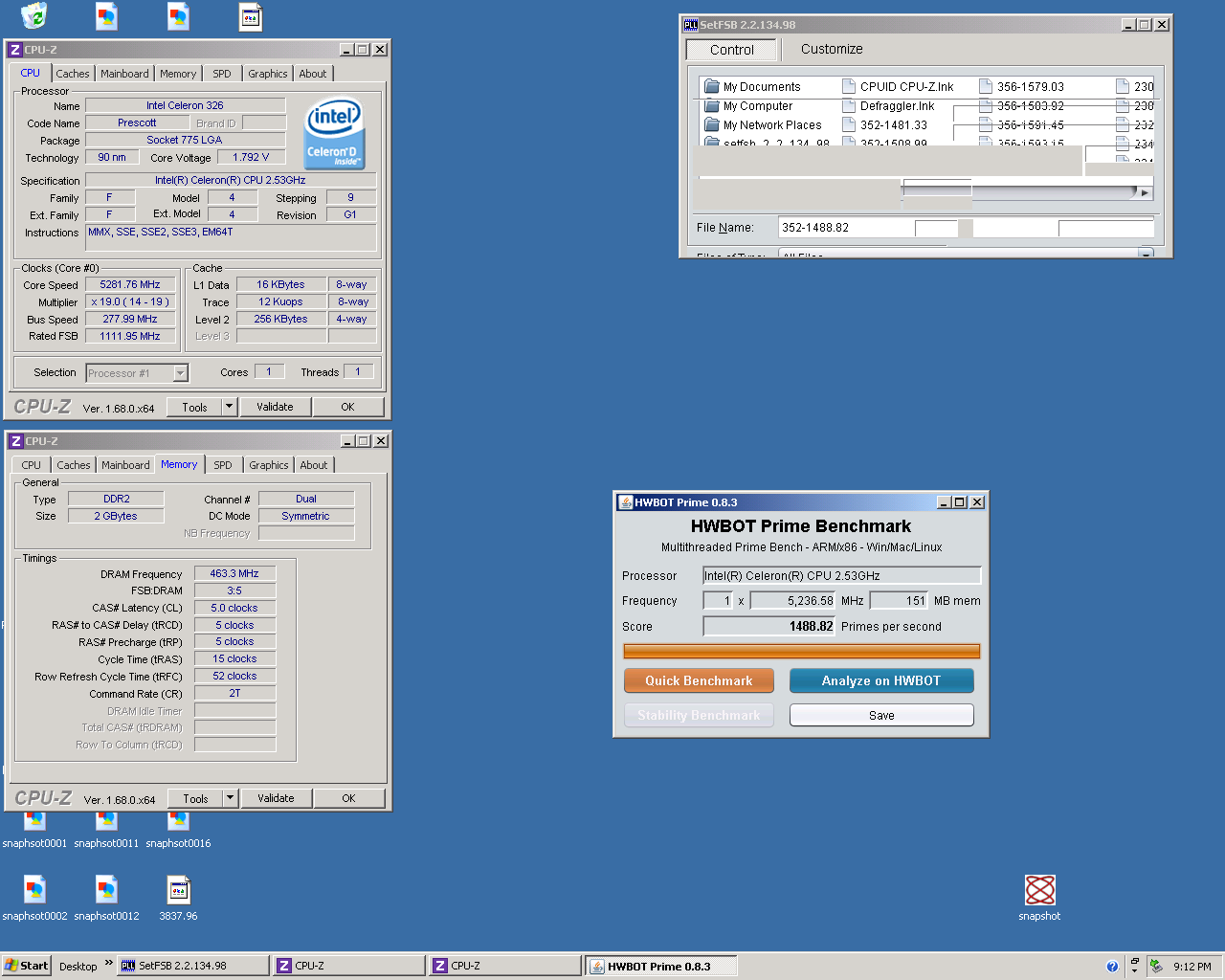Activate HWBOT Prime 0.8.3 taskbar button
The width and height of the screenshot is (1225, 980).
[x=661, y=966]
